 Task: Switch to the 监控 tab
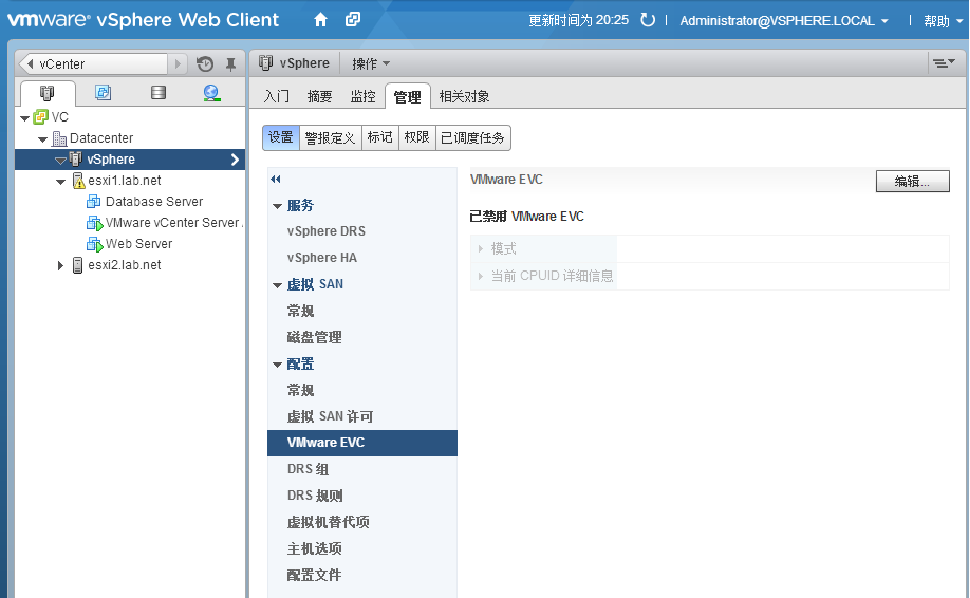[x=363, y=96]
